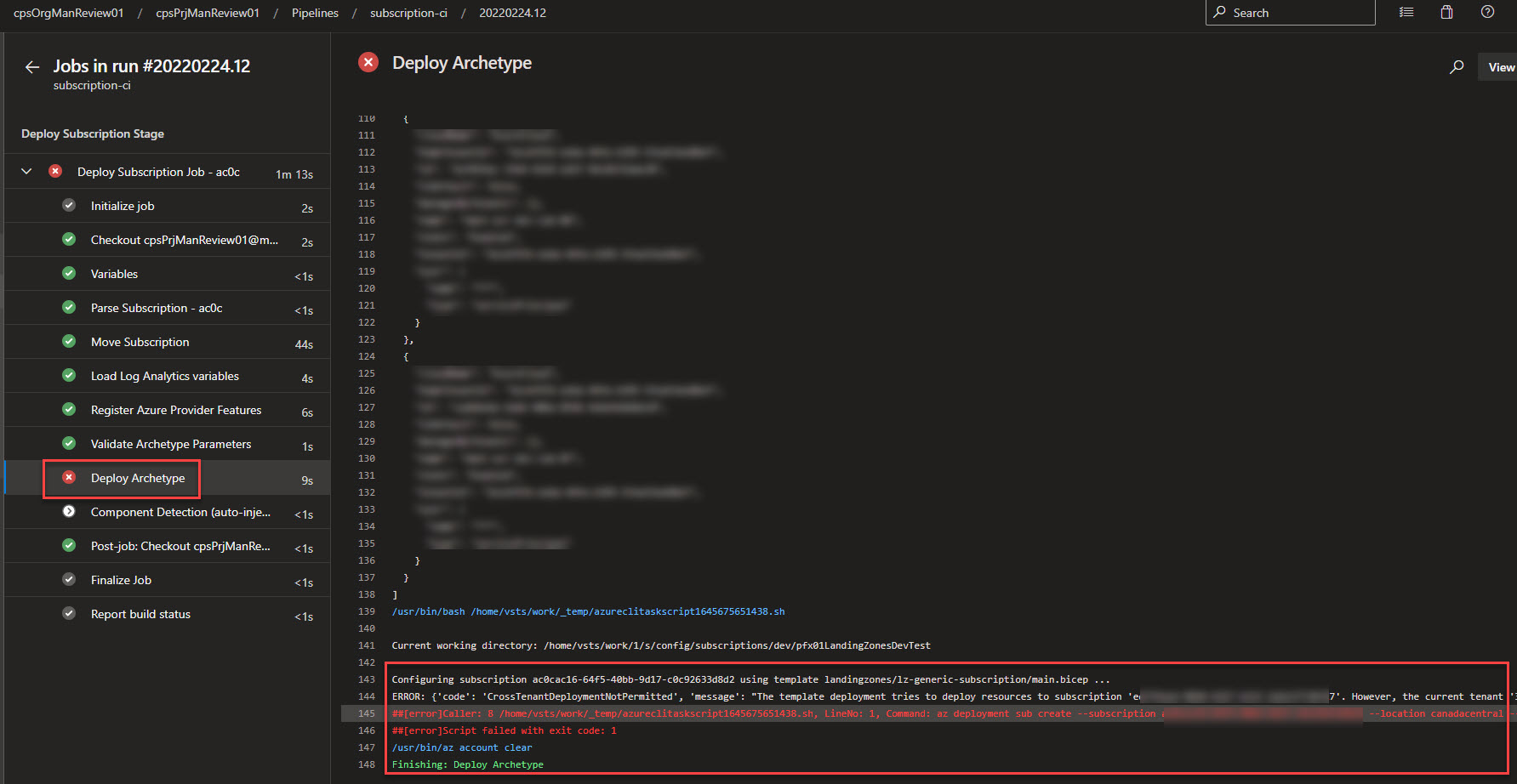Go back using the arrow beside Jobs in run
The height and width of the screenshot is (784, 1517).
coord(32,67)
